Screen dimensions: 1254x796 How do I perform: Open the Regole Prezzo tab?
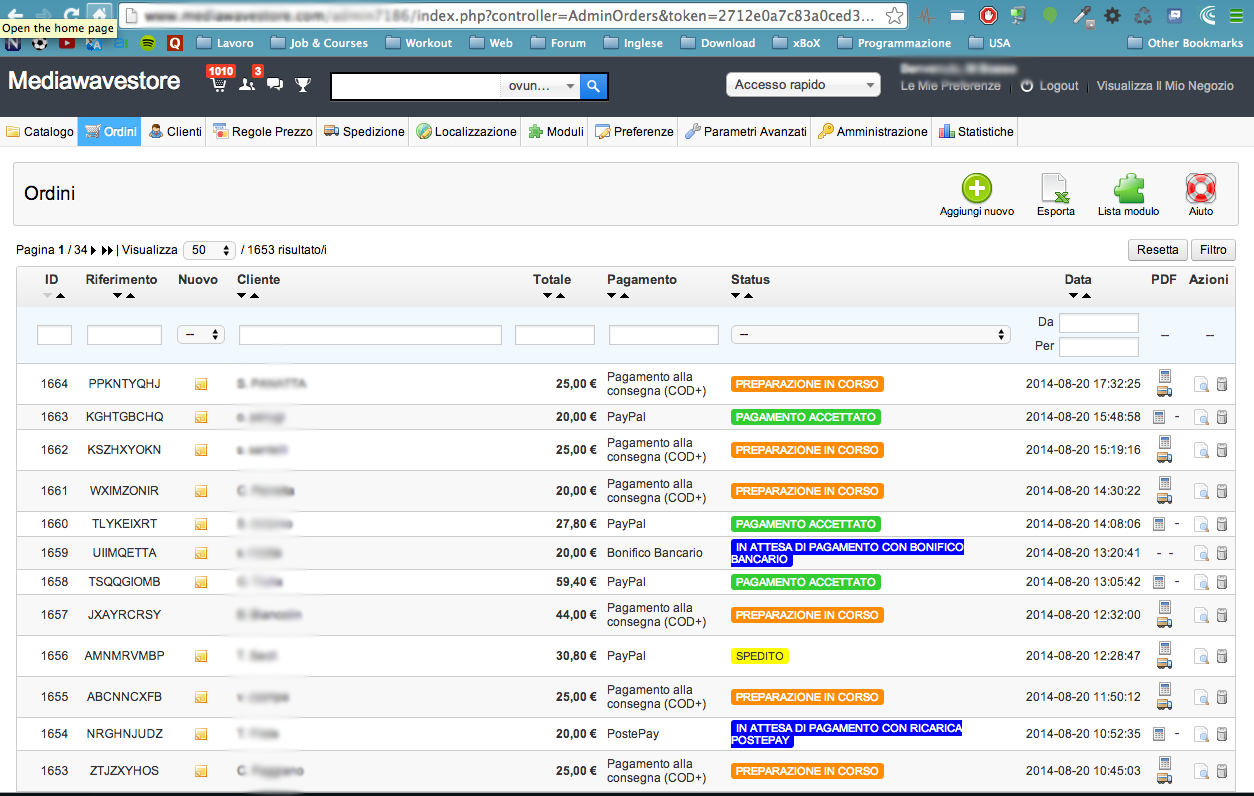tap(262, 132)
